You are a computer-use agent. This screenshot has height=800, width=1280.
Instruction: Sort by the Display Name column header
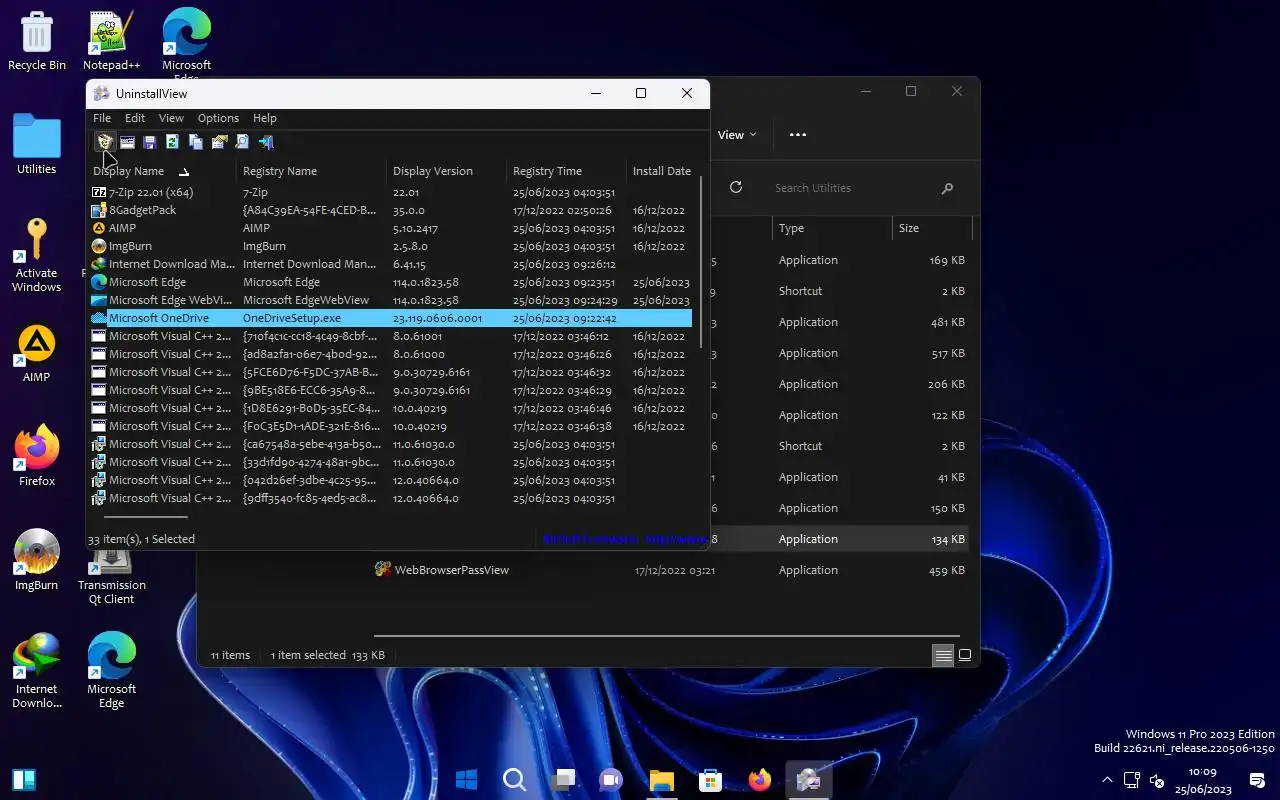point(162,171)
